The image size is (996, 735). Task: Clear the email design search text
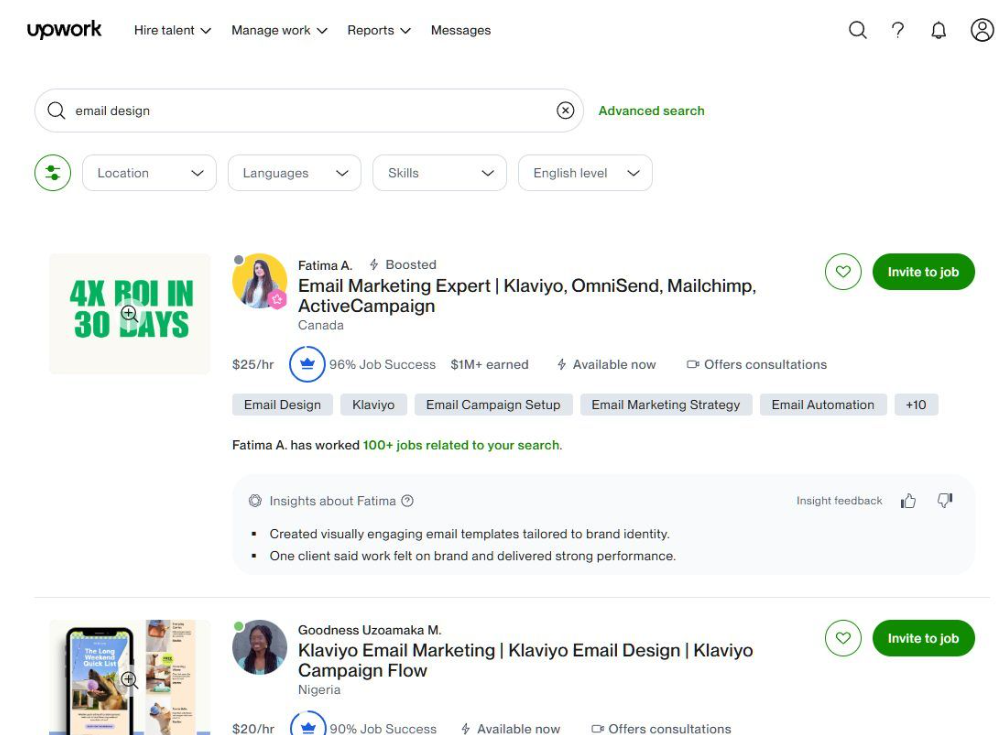pos(565,111)
